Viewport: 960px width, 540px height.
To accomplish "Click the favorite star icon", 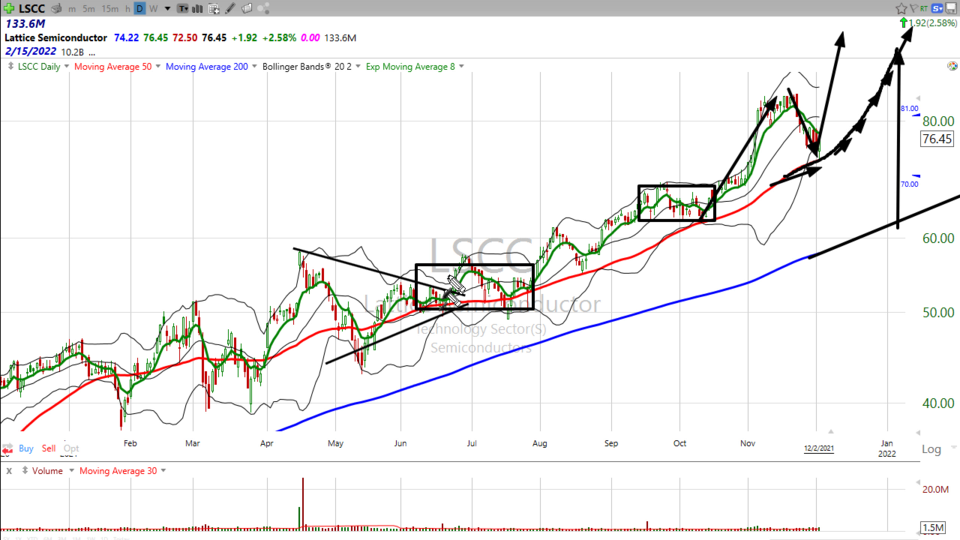I will click(901, 8).
